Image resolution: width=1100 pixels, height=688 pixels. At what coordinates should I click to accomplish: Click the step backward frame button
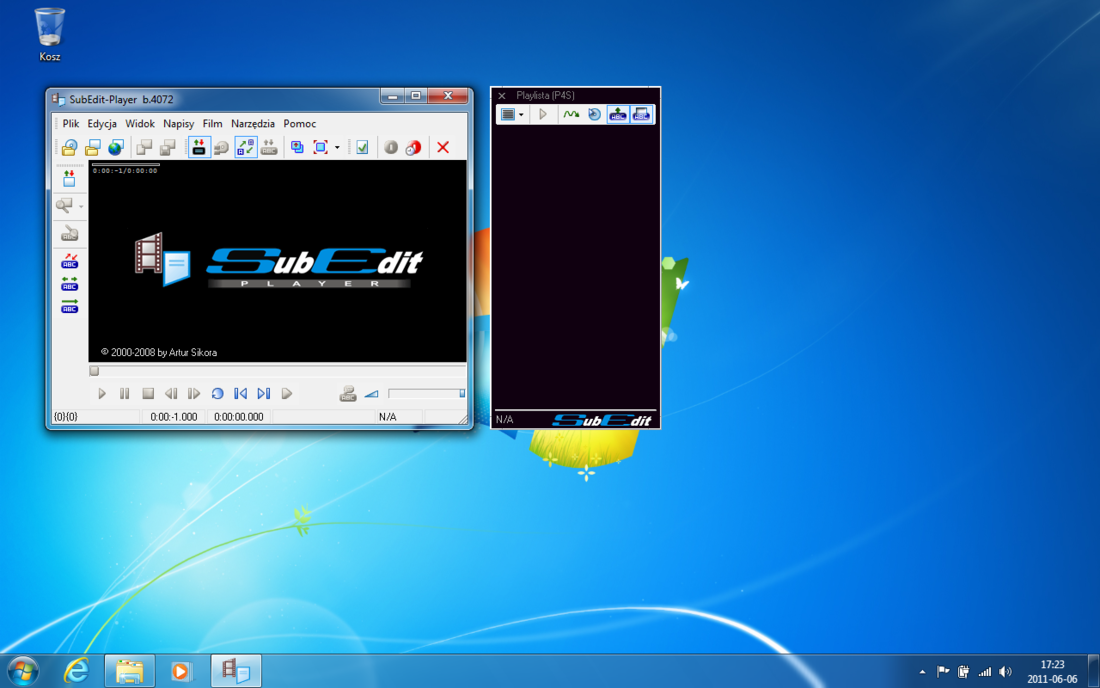(x=171, y=394)
